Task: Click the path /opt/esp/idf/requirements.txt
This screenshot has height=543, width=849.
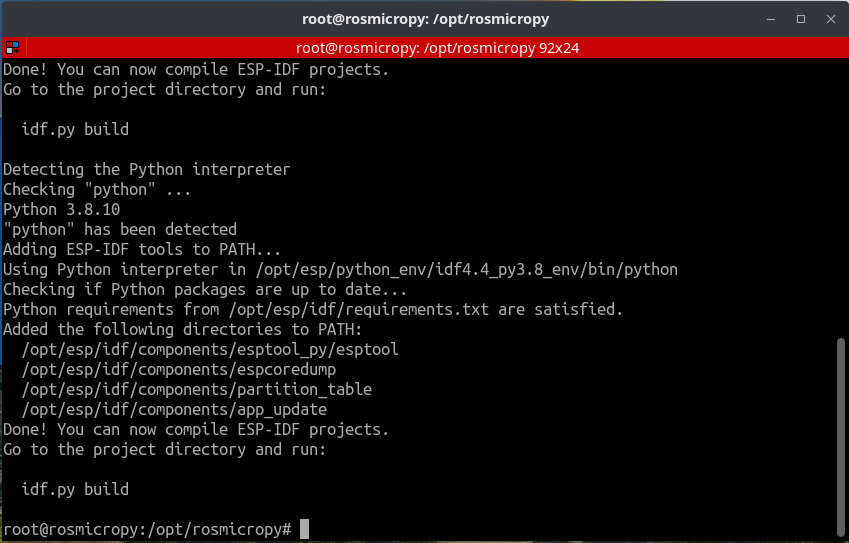Action: [359, 309]
